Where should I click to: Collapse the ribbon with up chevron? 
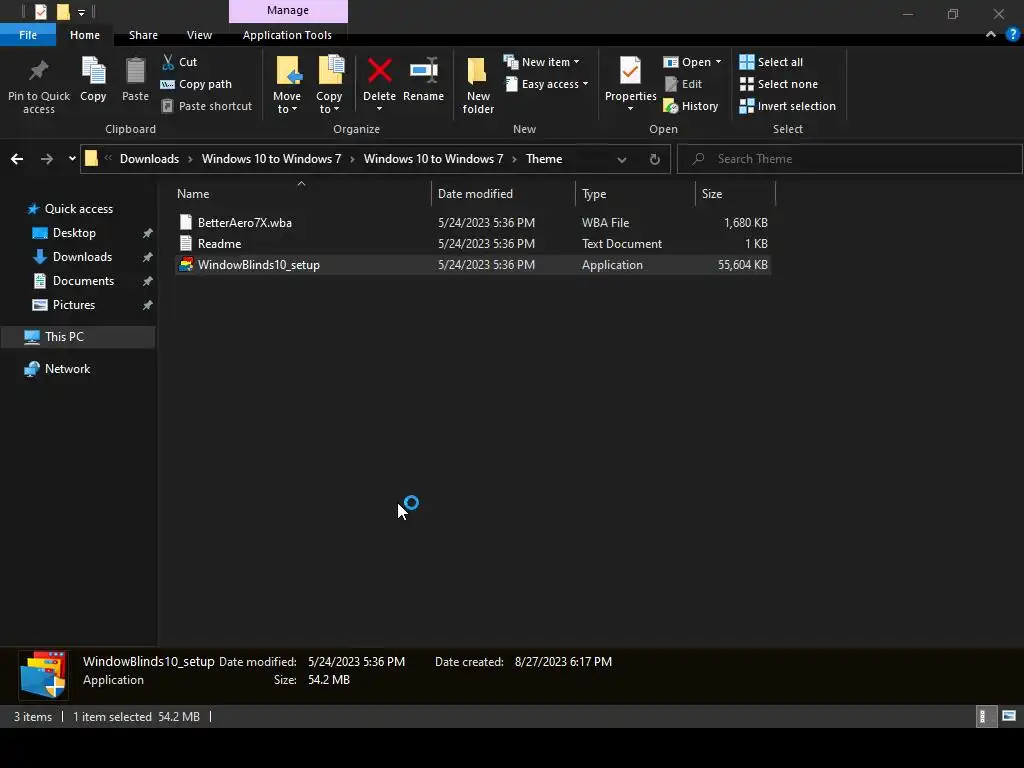point(991,35)
